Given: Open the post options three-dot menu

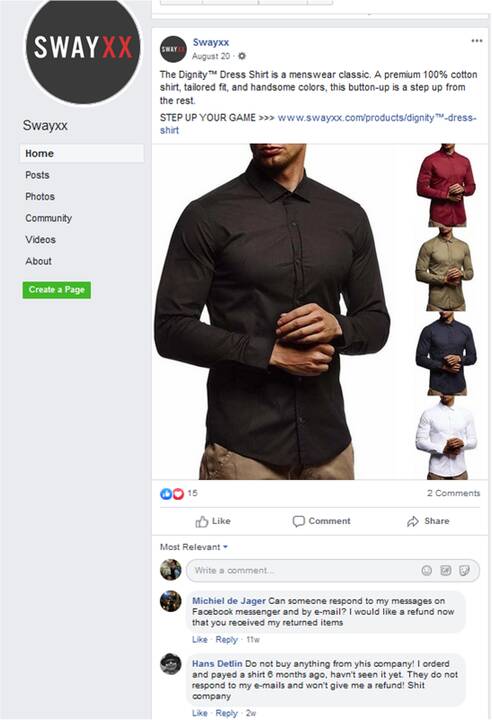Looking at the screenshot, I should tap(476, 41).
